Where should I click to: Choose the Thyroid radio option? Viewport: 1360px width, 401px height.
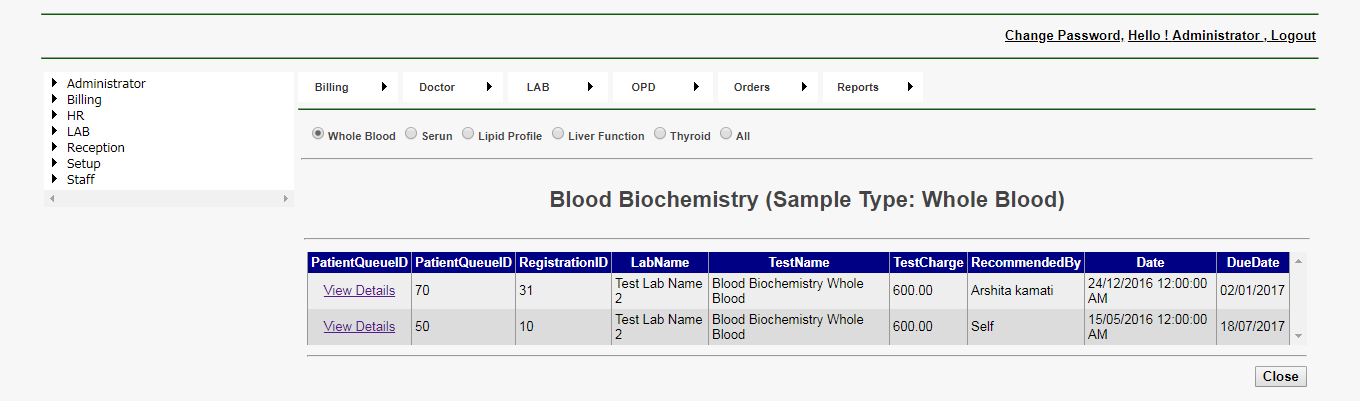660,134
